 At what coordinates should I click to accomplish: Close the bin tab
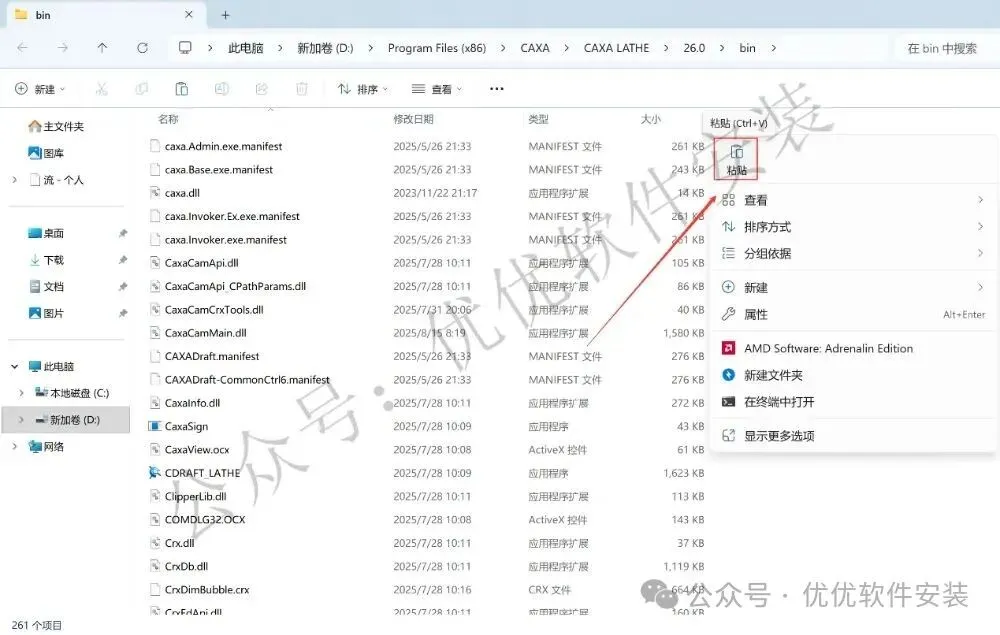189,14
